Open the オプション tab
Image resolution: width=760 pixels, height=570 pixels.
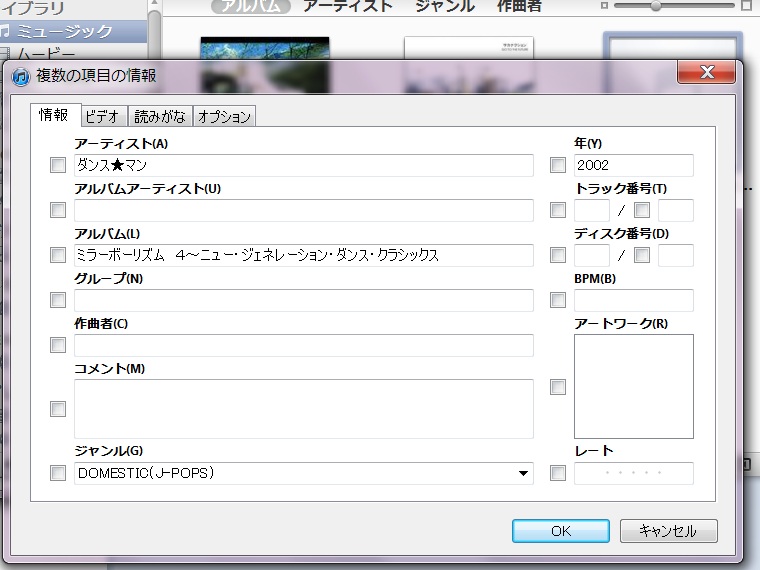click(x=224, y=116)
